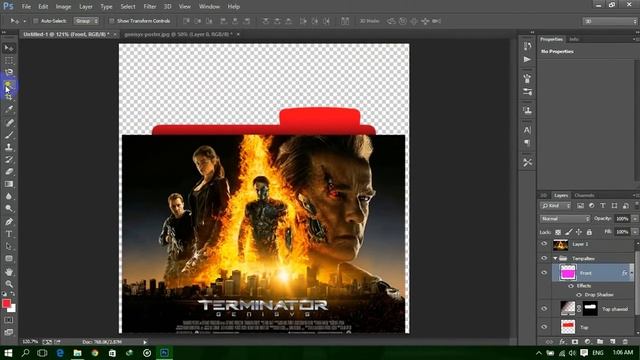Swap foreground and background colors
Screen dimensions: 640x360
click(x=13, y=294)
